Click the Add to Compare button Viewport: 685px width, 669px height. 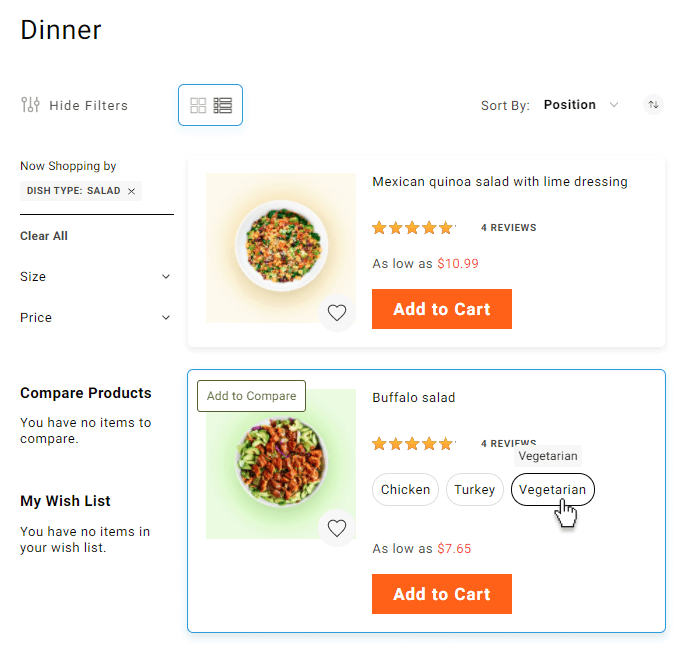click(251, 396)
